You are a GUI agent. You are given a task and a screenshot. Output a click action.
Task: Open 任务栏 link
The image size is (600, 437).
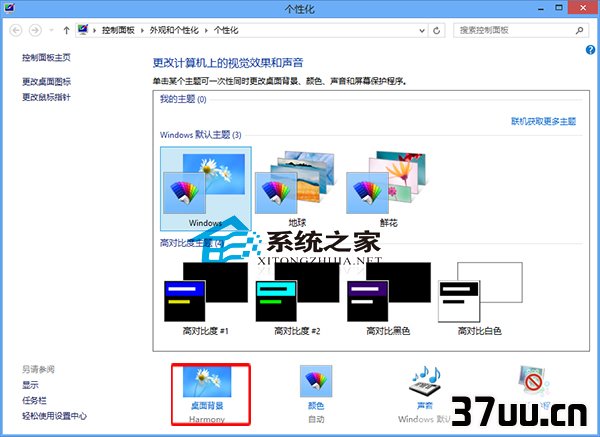[x=34, y=401]
